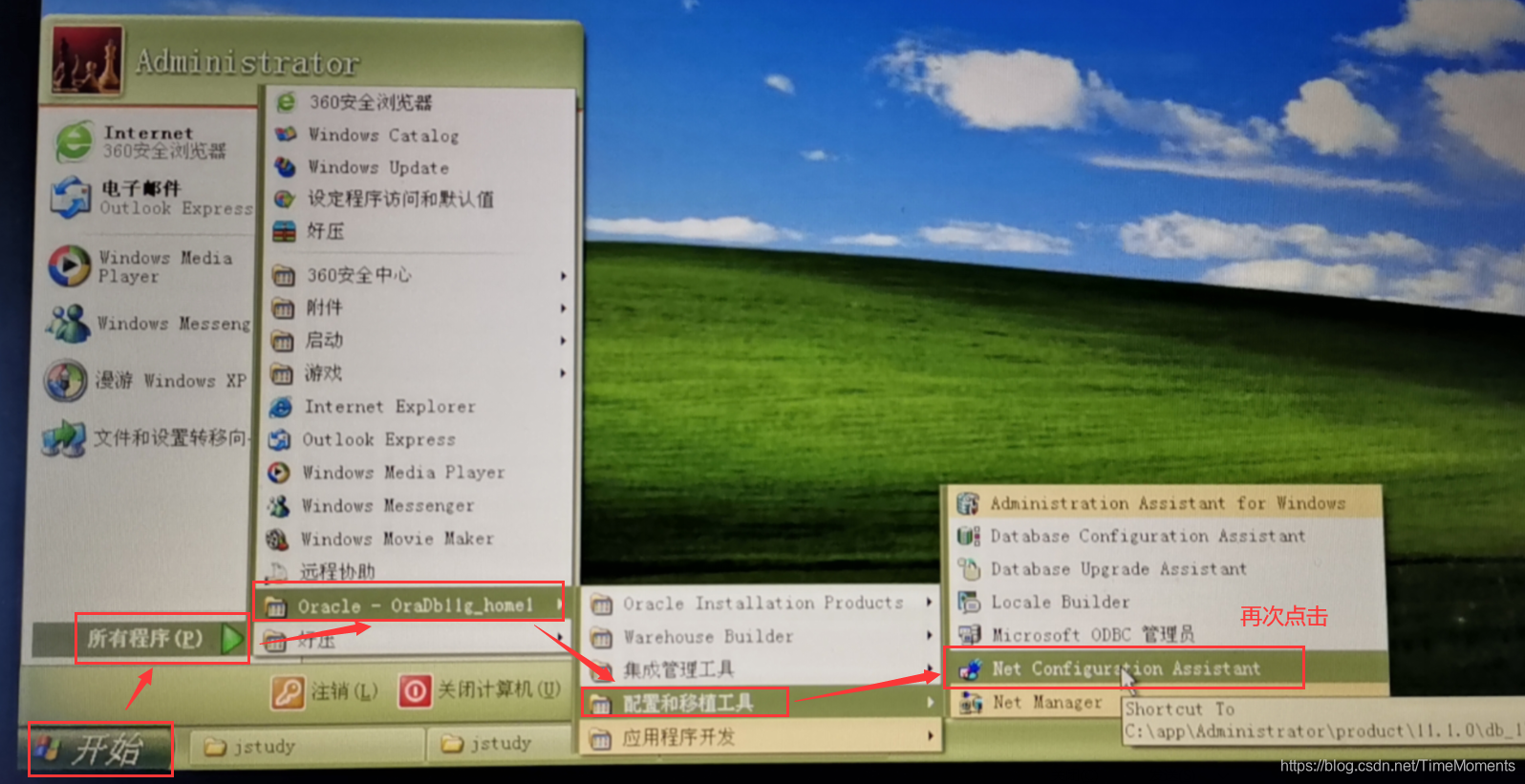Select 应用程序开发 menu entry
Image resolution: width=1525 pixels, height=784 pixels.
(762, 737)
